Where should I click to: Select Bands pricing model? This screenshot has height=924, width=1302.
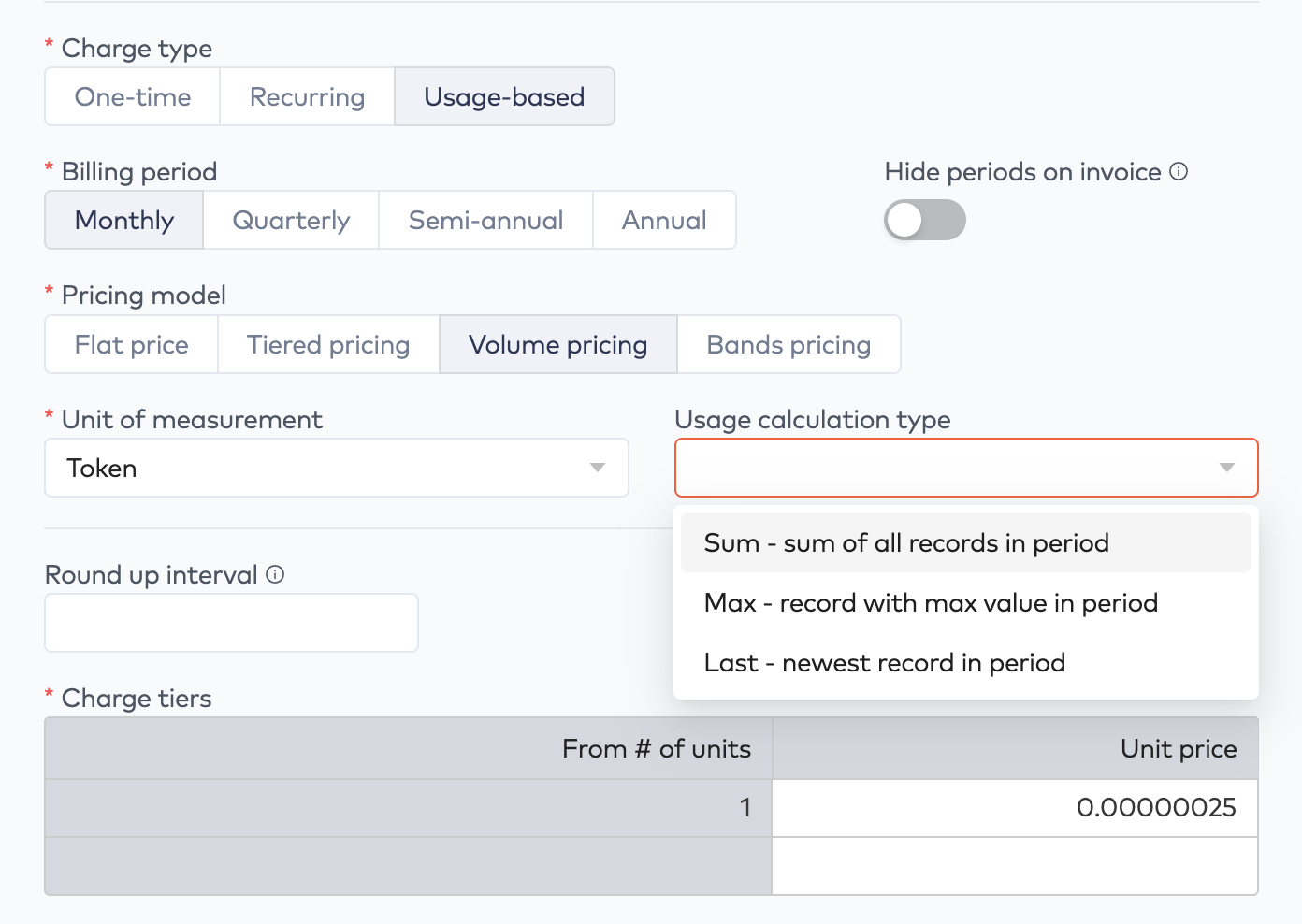coord(788,344)
